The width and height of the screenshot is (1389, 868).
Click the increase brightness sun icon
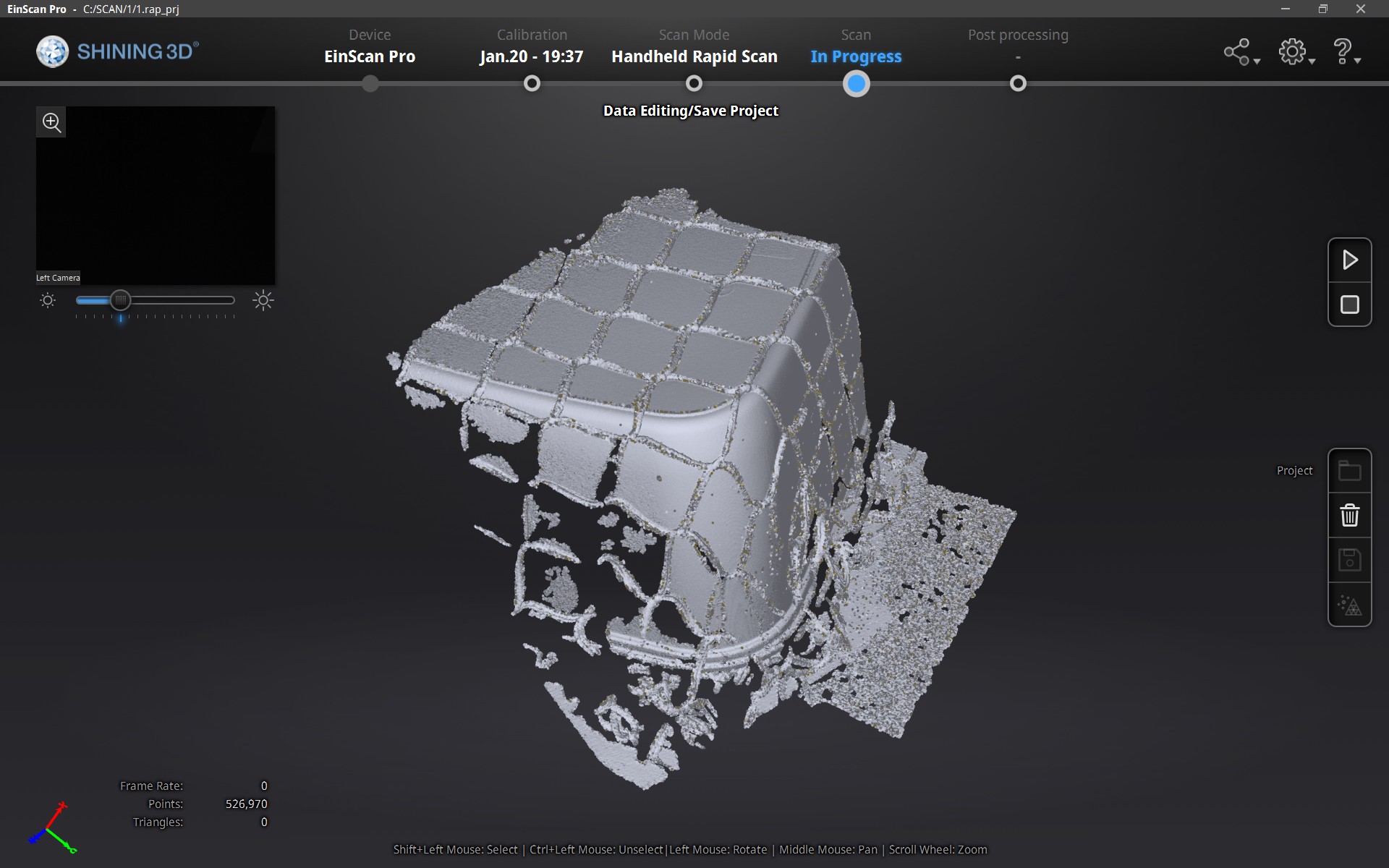(x=263, y=300)
